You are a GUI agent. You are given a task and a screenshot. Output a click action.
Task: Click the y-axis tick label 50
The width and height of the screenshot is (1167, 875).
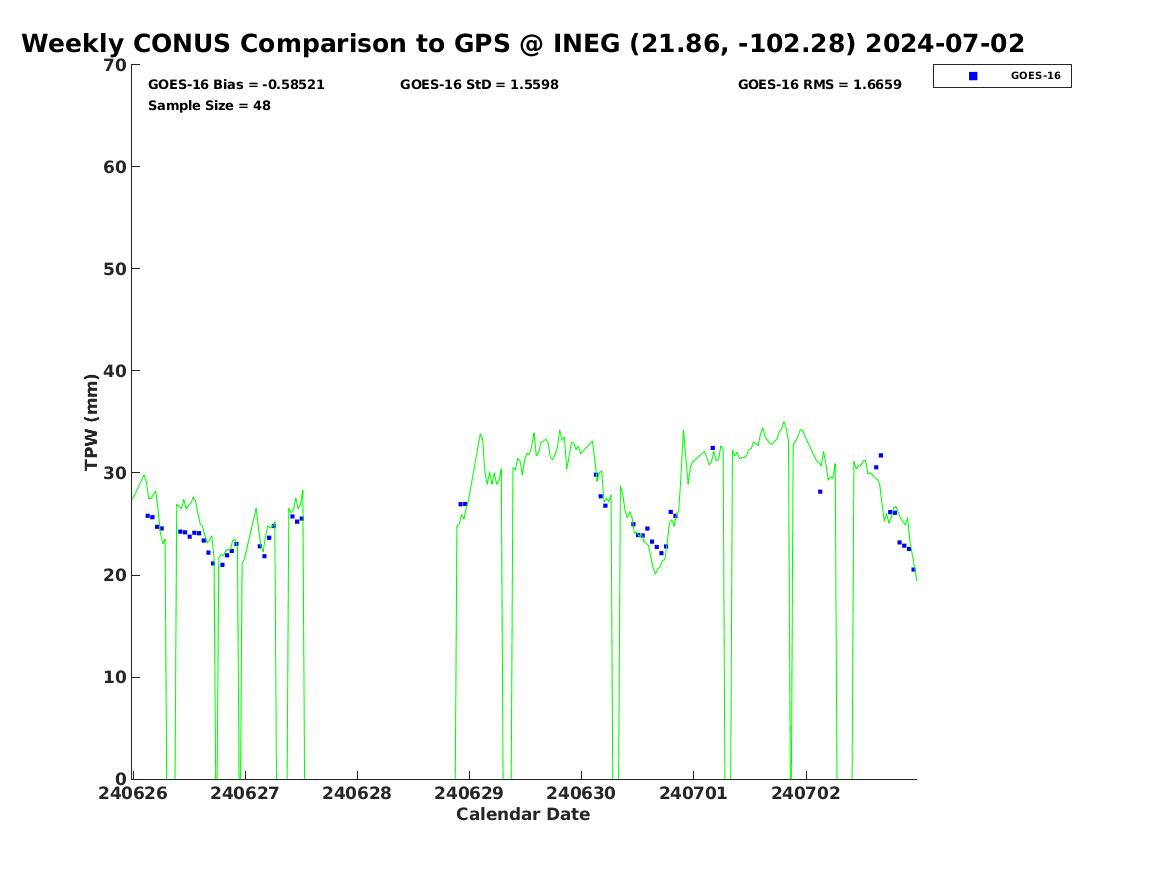tap(115, 269)
